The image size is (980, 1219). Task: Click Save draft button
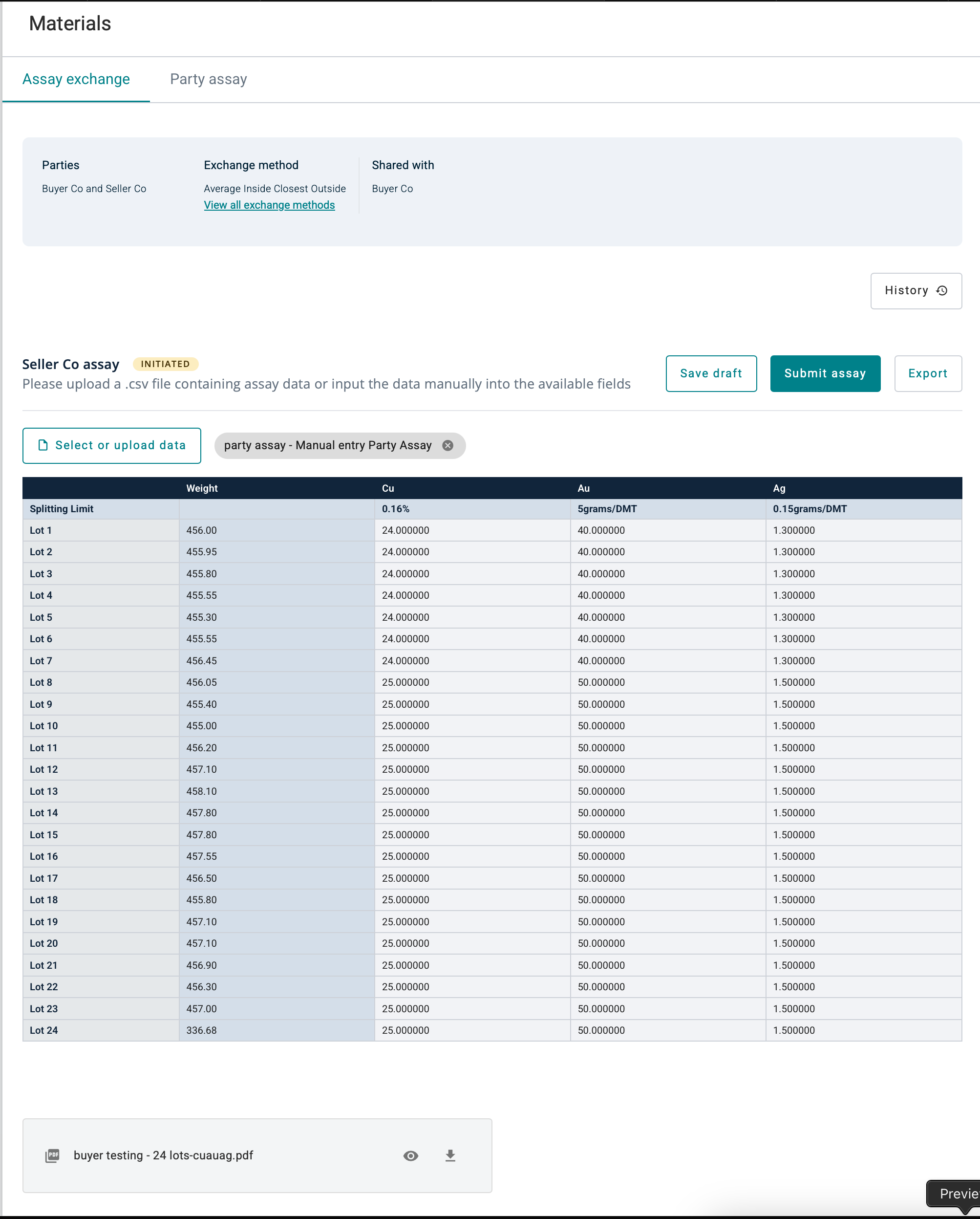710,374
